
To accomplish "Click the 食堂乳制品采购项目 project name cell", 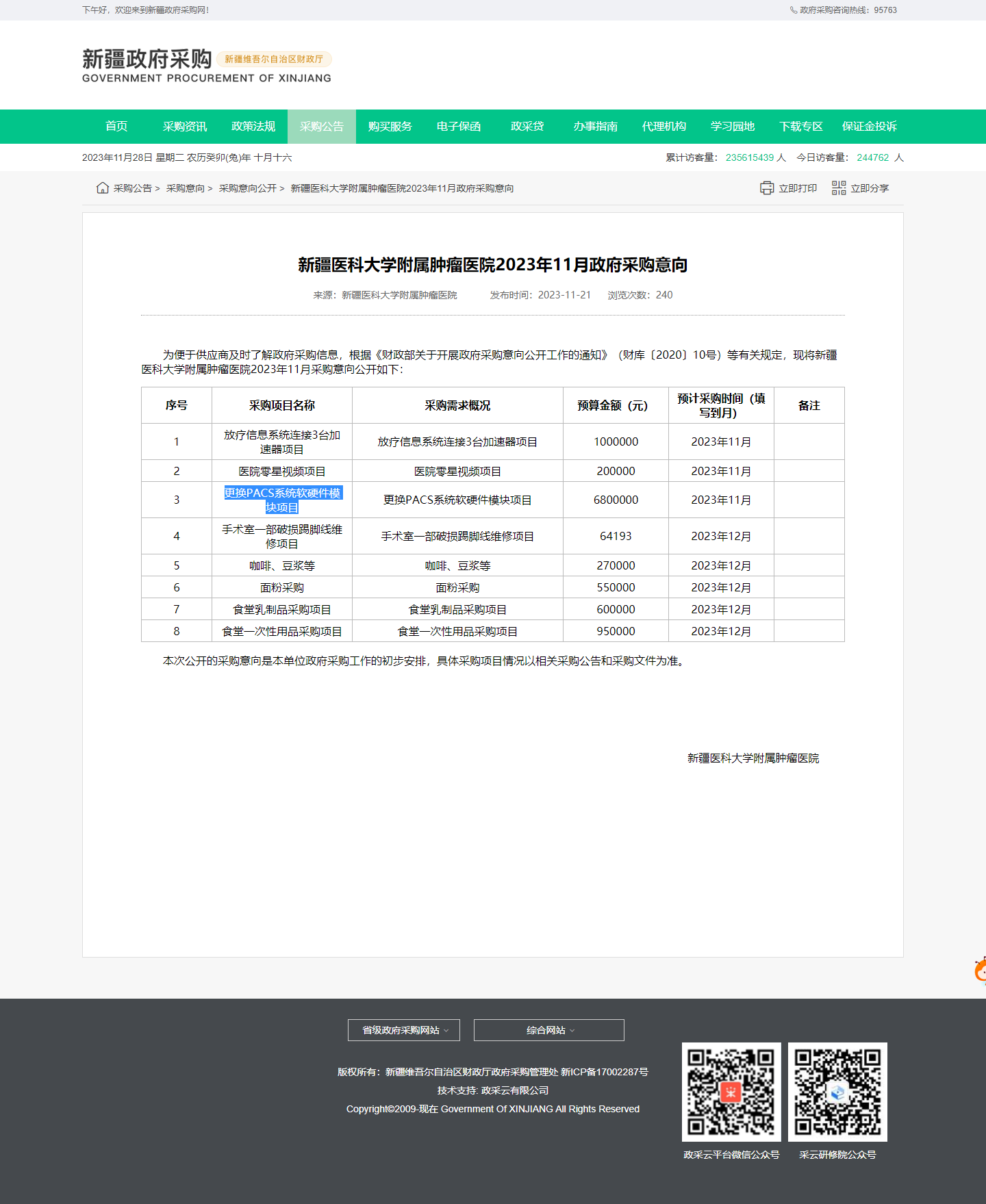I will (x=282, y=610).
